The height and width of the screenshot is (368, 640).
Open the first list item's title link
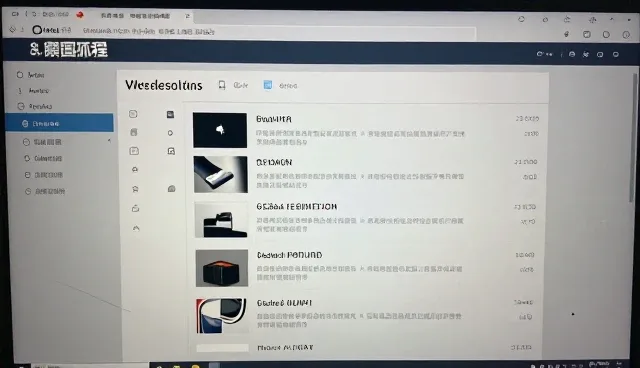point(273,119)
